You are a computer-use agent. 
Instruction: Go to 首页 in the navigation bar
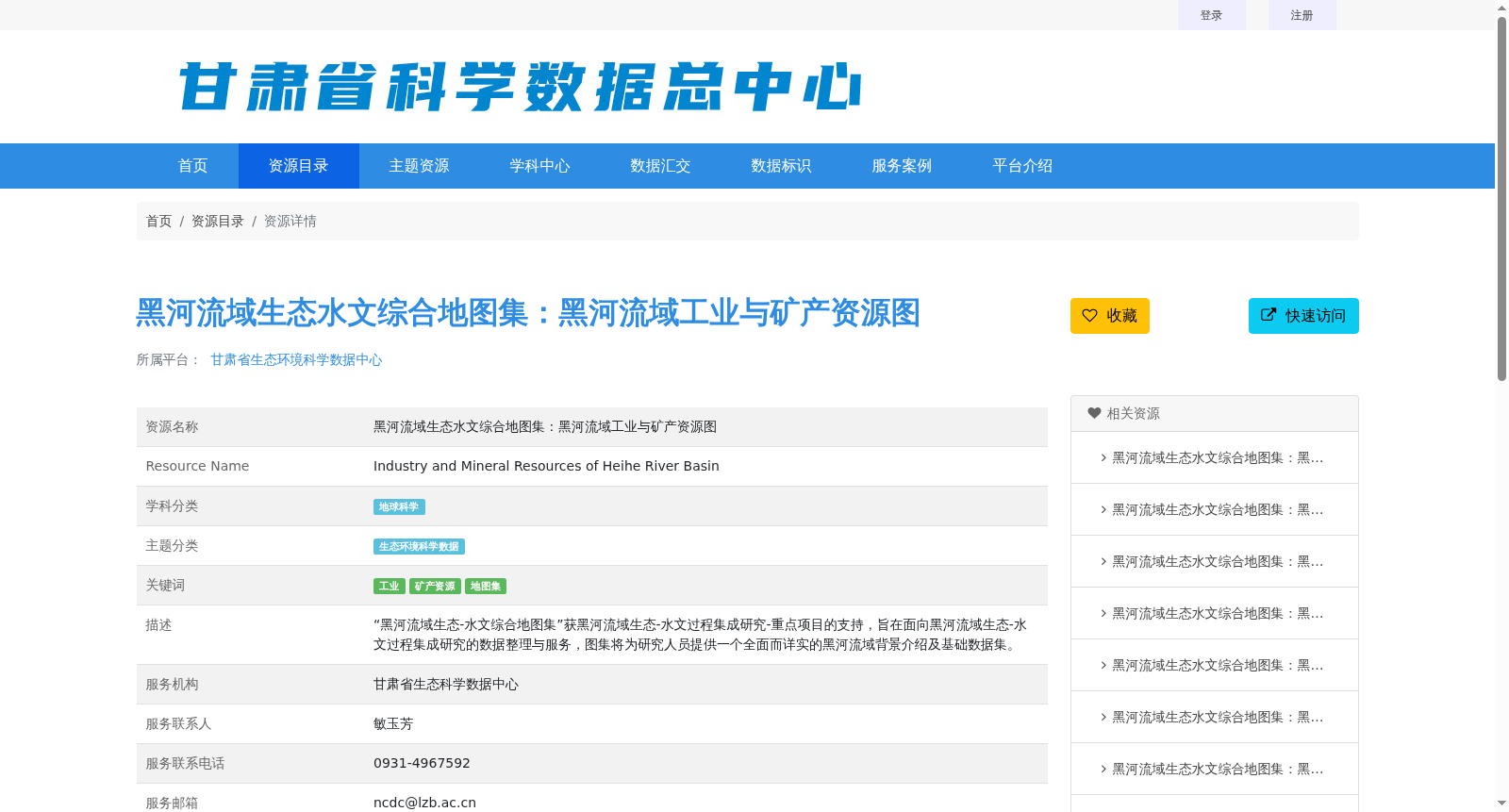[x=192, y=166]
